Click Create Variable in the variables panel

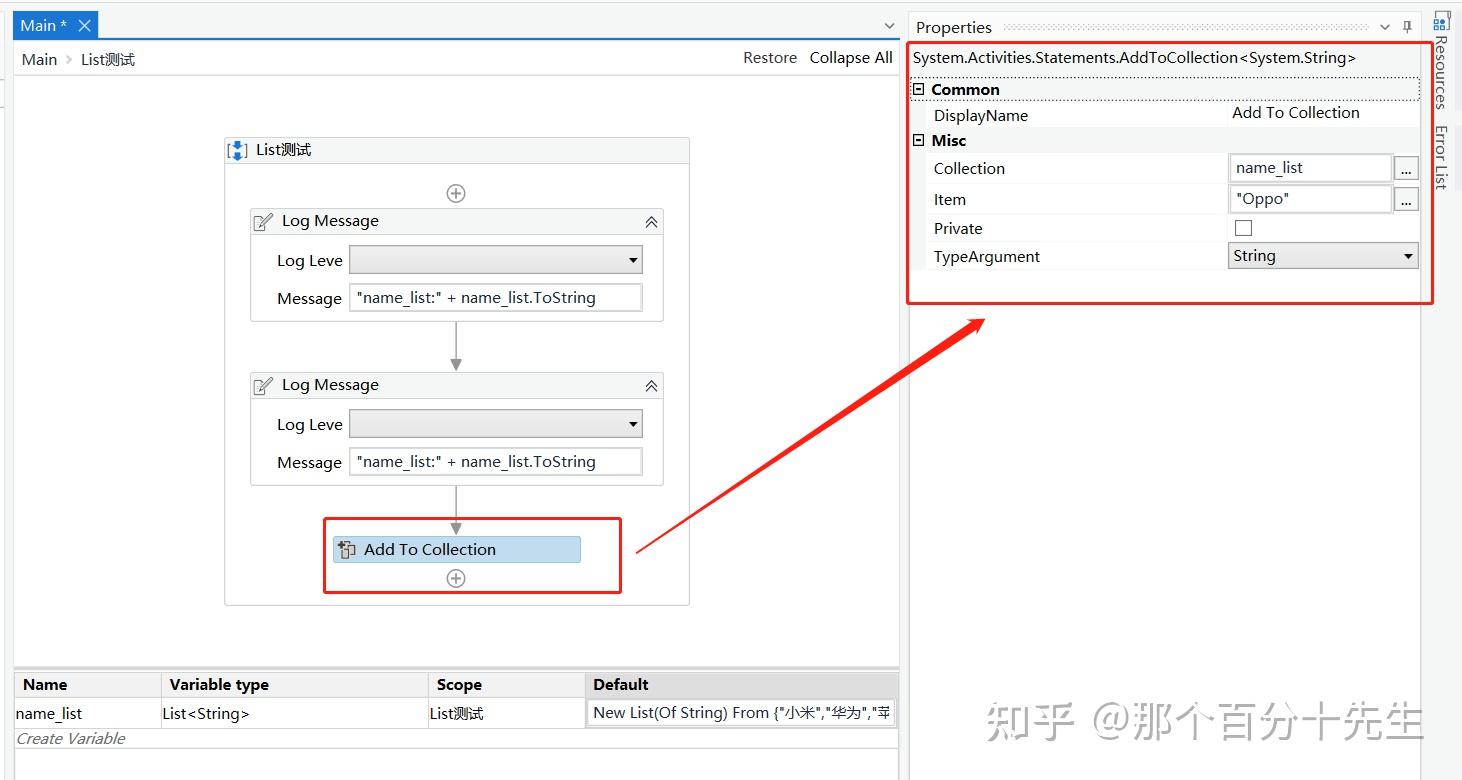point(70,738)
